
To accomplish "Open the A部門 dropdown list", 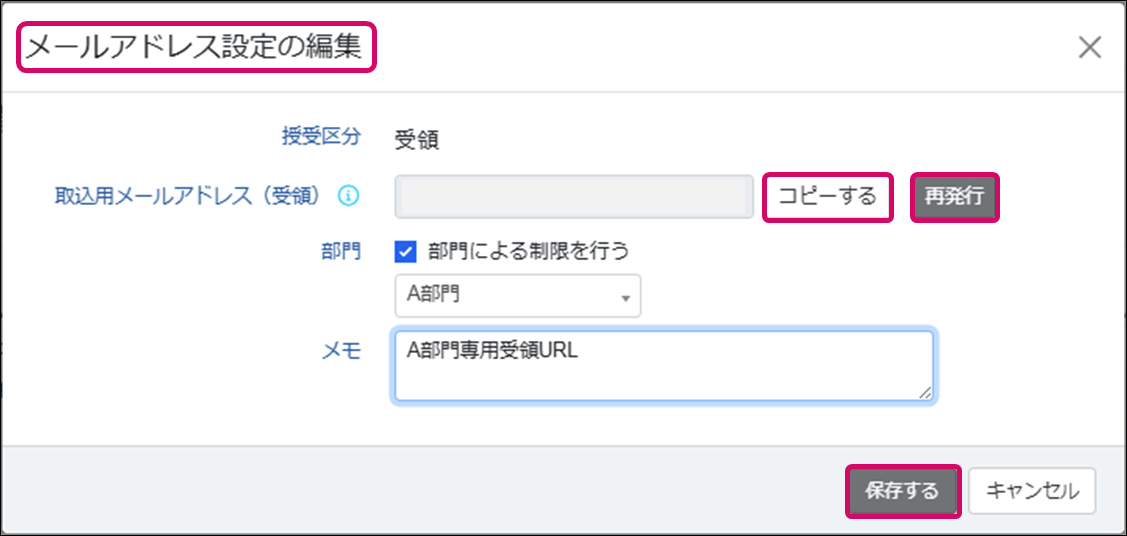I will pyautogui.click(x=517, y=296).
